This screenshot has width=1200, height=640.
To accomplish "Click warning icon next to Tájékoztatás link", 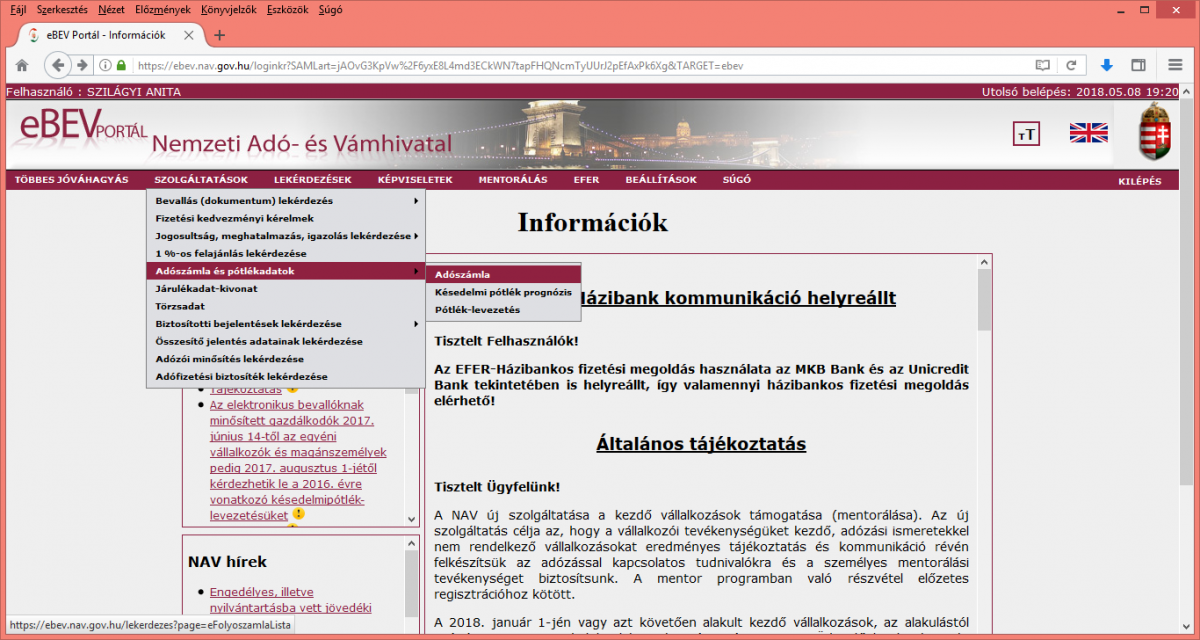I will coord(292,389).
